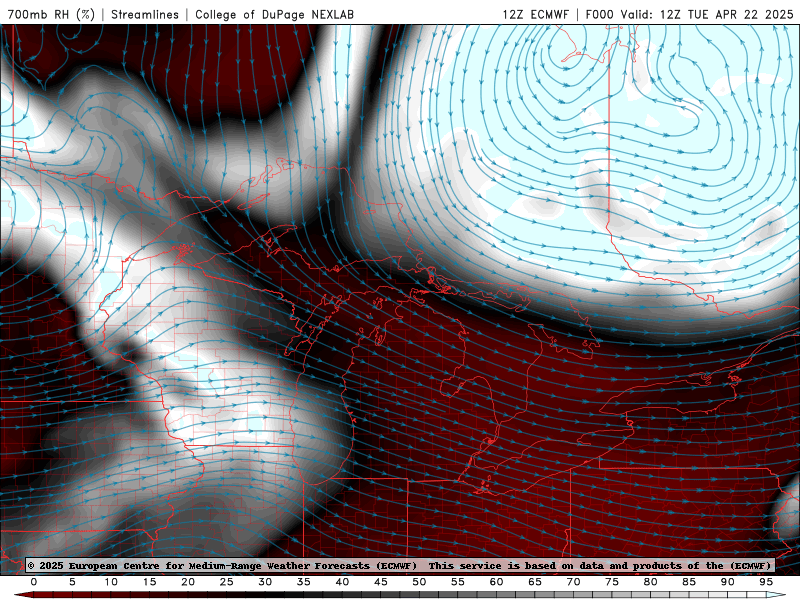Pick the '55' tick label on the legend

[458, 582]
